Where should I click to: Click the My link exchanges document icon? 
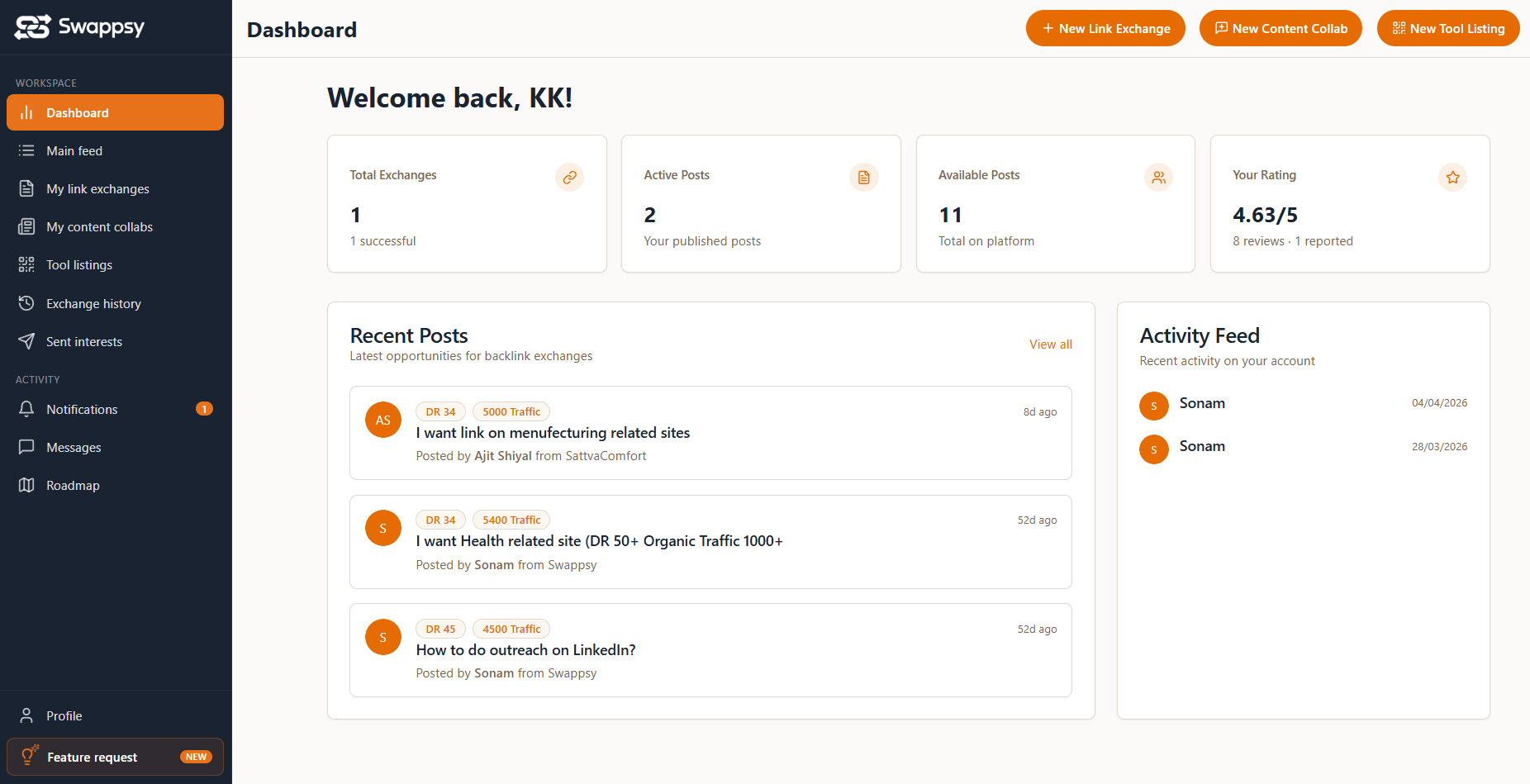tap(26, 188)
